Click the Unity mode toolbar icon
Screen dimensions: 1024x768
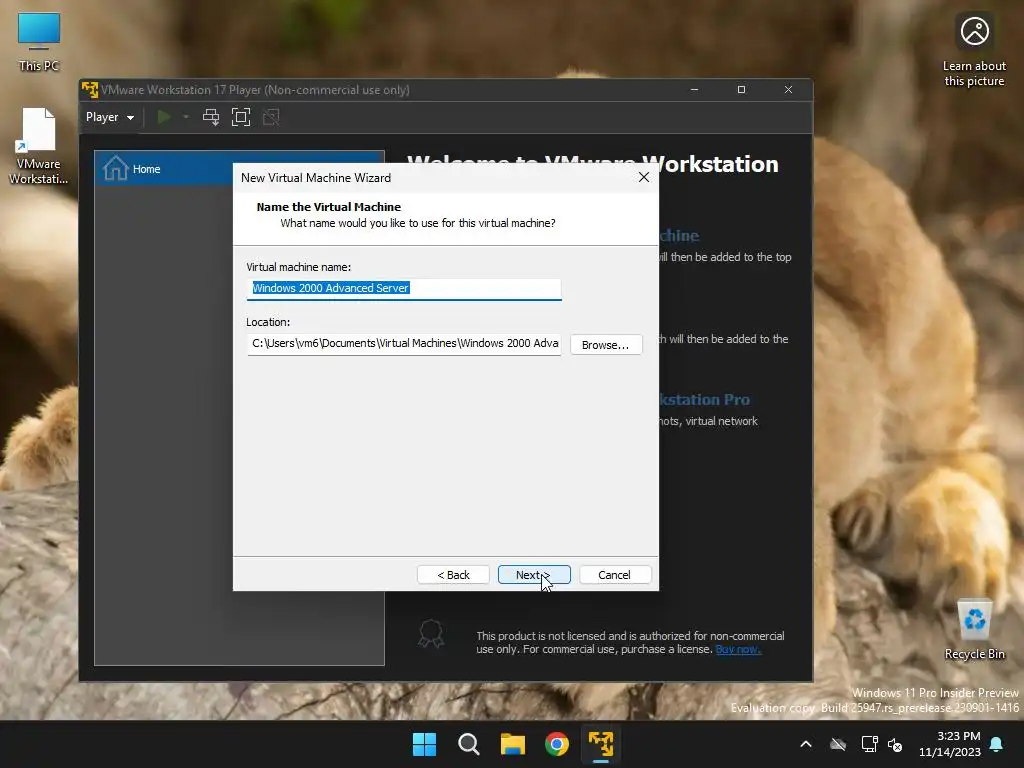pos(271,117)
